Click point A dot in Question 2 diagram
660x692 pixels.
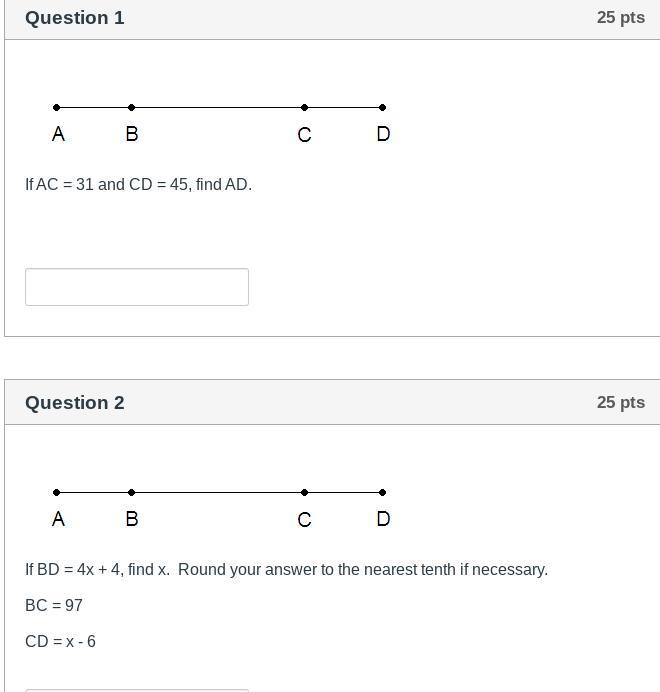57,492
